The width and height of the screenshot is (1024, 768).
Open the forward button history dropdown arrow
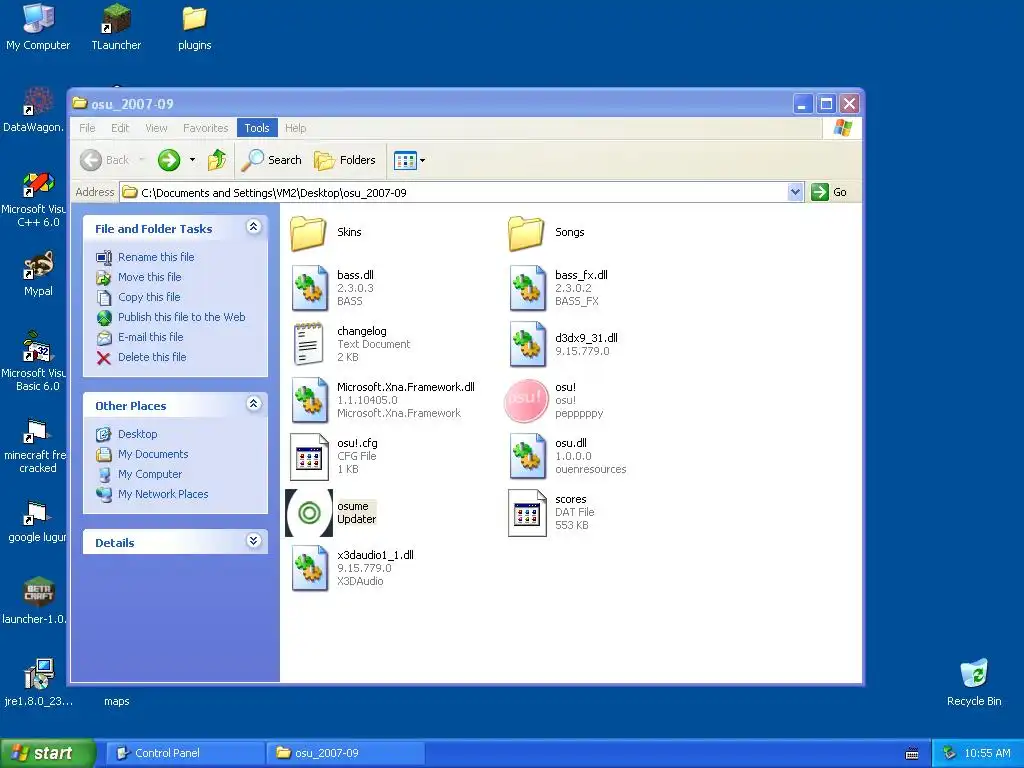192,160
